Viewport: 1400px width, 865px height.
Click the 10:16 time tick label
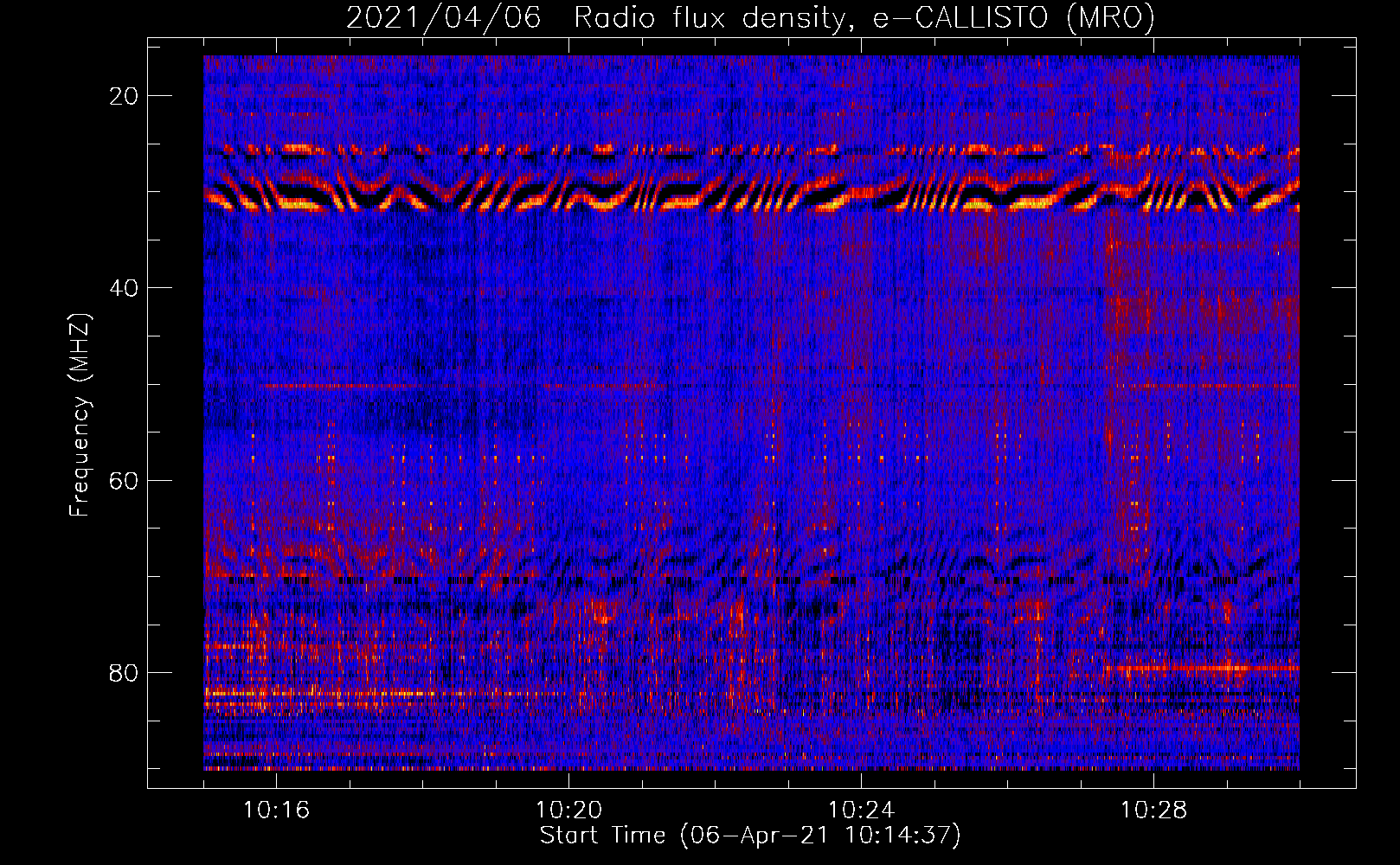tap(276, 811)
